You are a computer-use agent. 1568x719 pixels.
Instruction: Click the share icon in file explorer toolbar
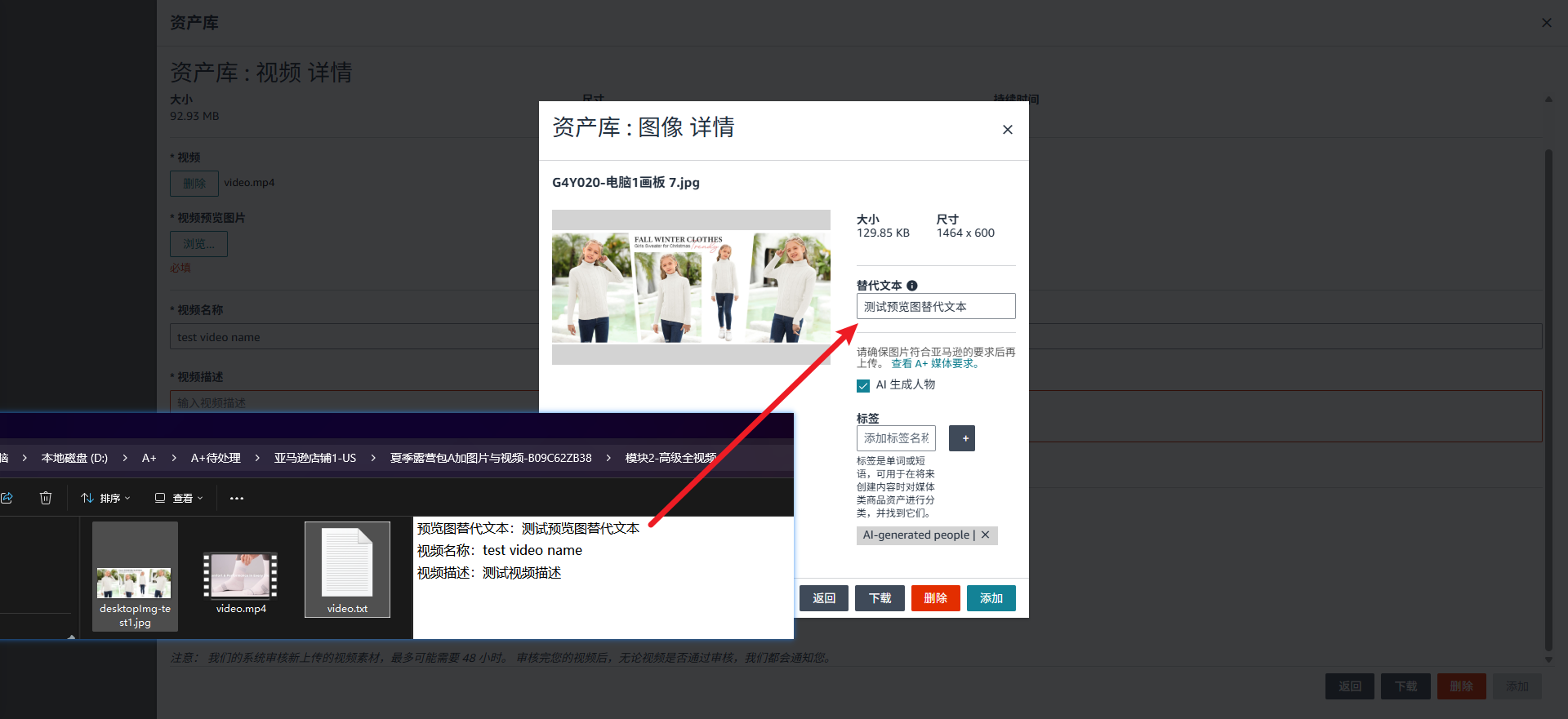pos(7,498)
